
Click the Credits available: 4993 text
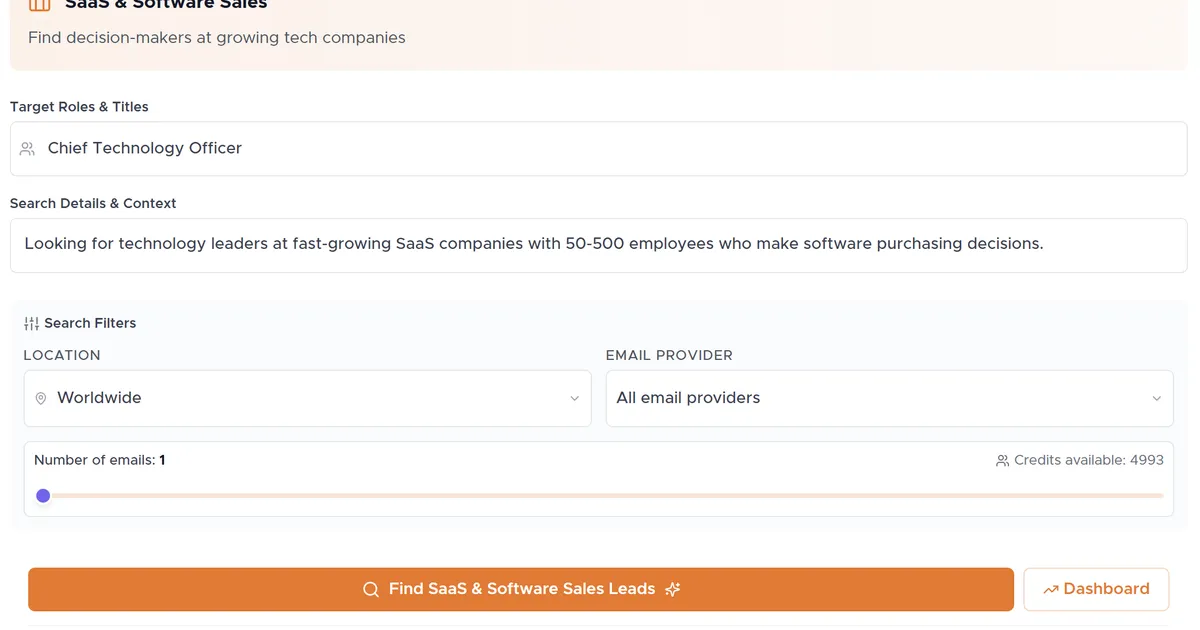1088,460
